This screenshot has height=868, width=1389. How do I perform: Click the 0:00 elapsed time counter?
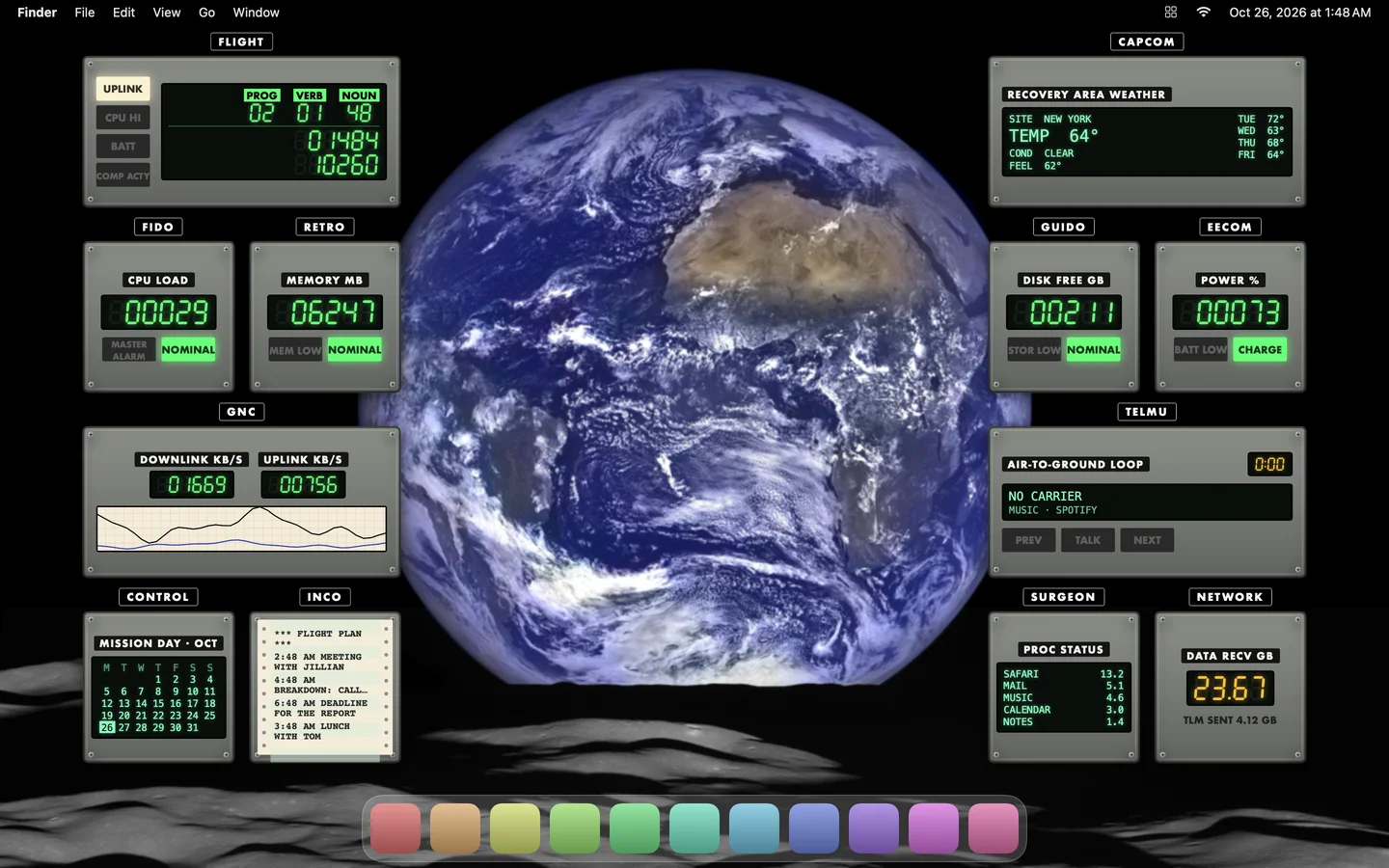point(1269,464)
